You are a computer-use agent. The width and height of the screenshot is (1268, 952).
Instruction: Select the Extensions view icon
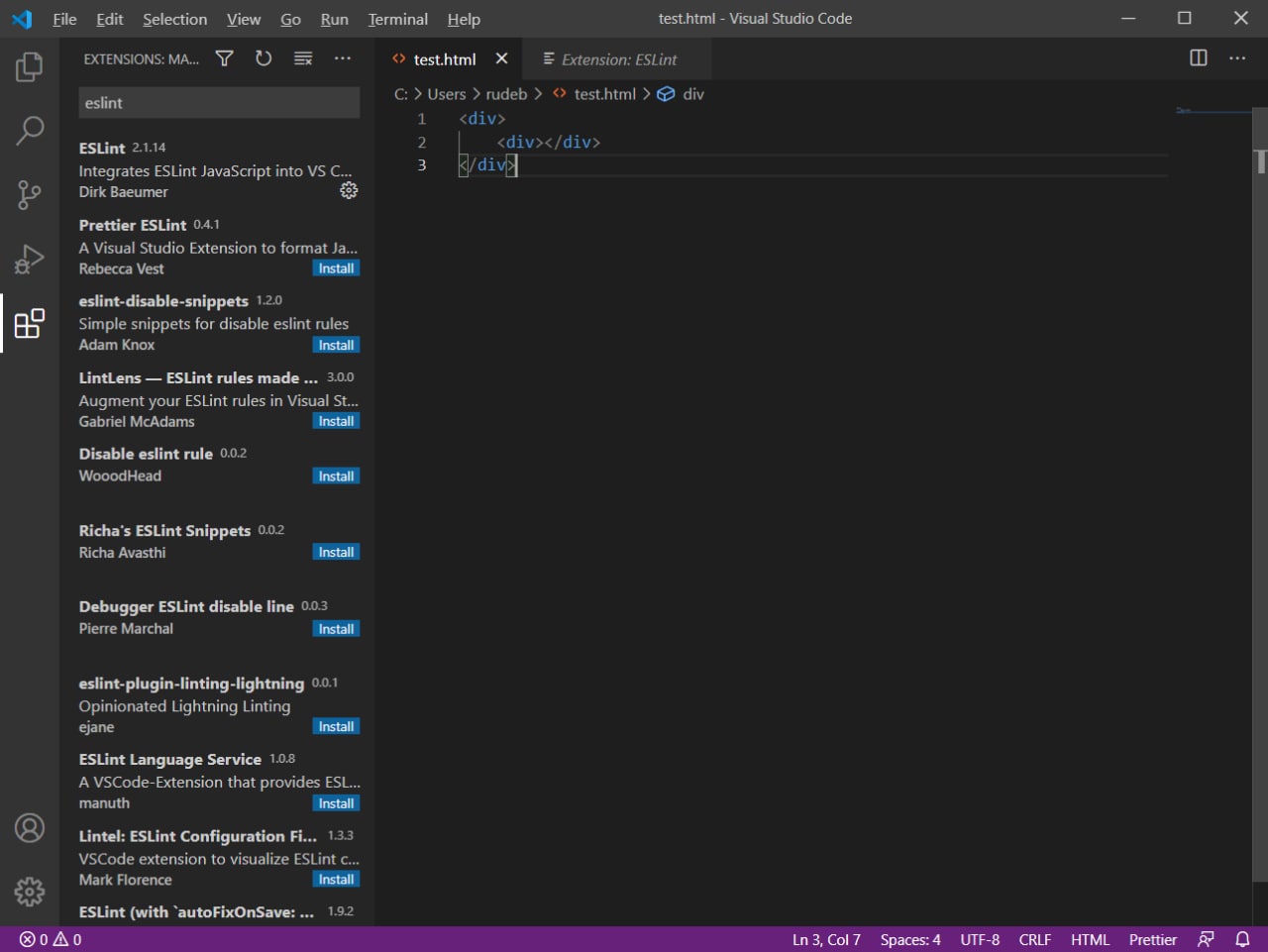click(x=30, y=323)
